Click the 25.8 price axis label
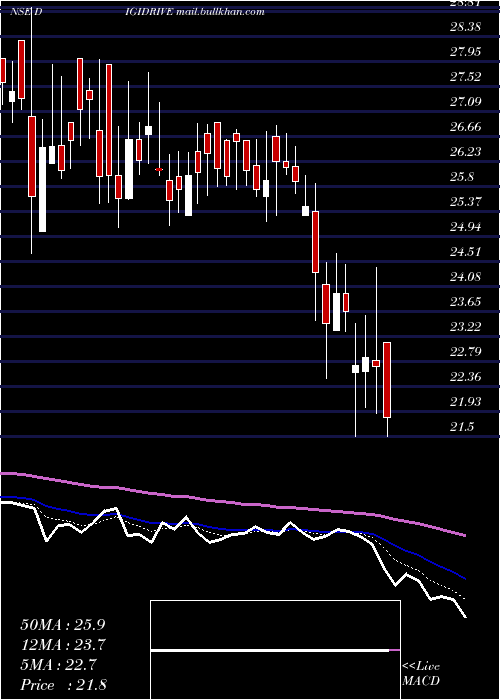500x700 pixels. click(x=462, y=177)
